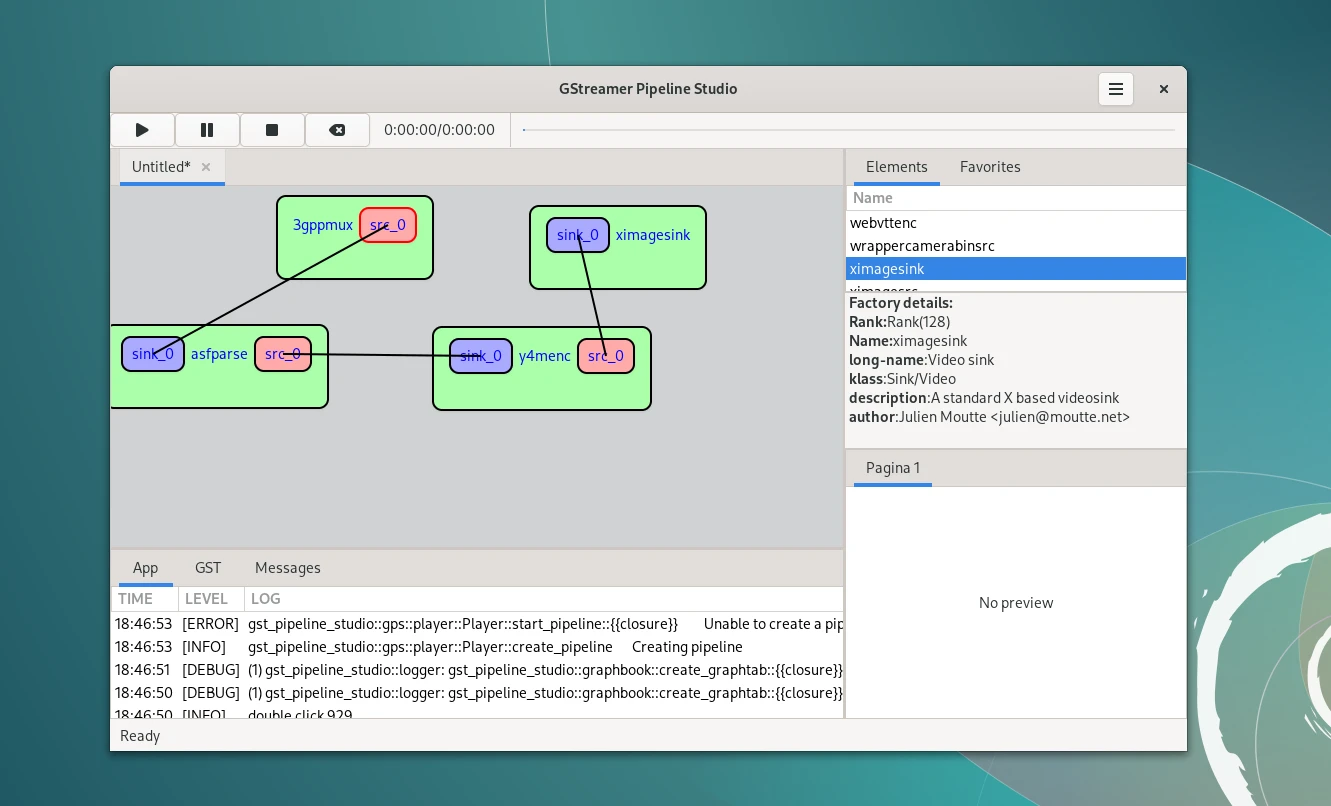Viewport: 1331px width, 806px height.
Task: Pause the pipeline playback
Action: pyautogui.click(x=207, y=130)
